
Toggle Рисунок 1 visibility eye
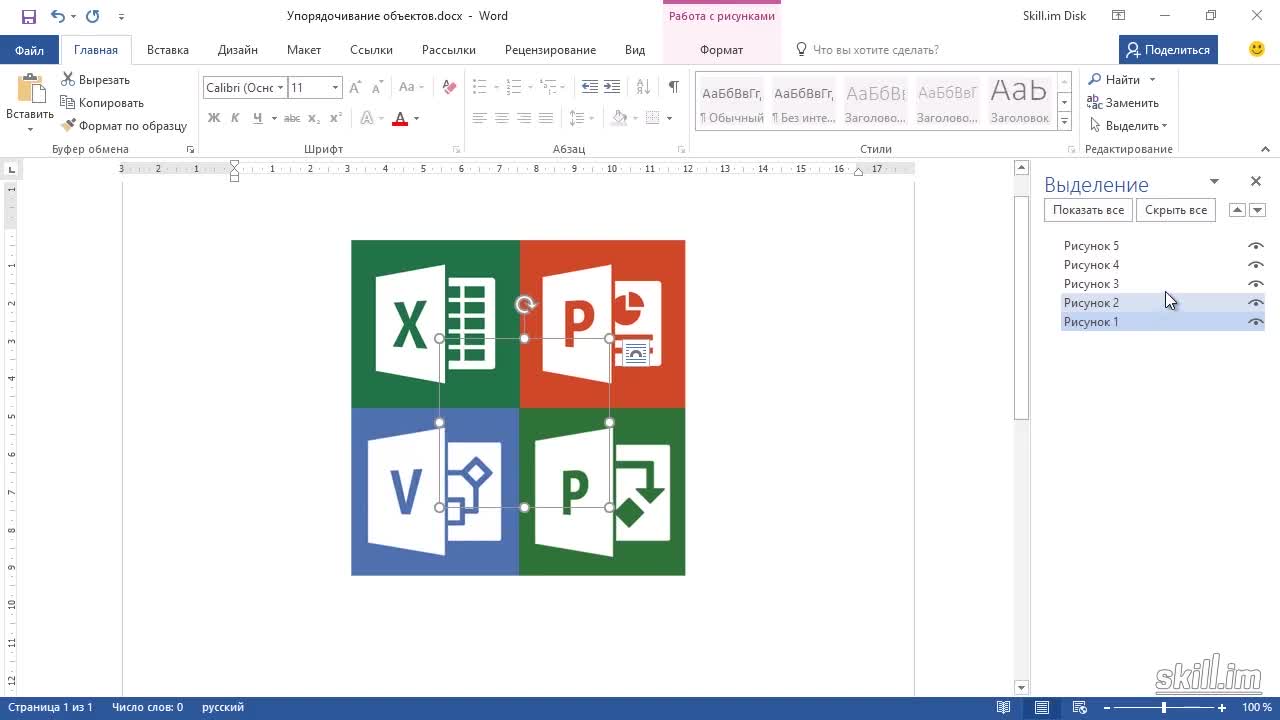(x=1256, y=322)
